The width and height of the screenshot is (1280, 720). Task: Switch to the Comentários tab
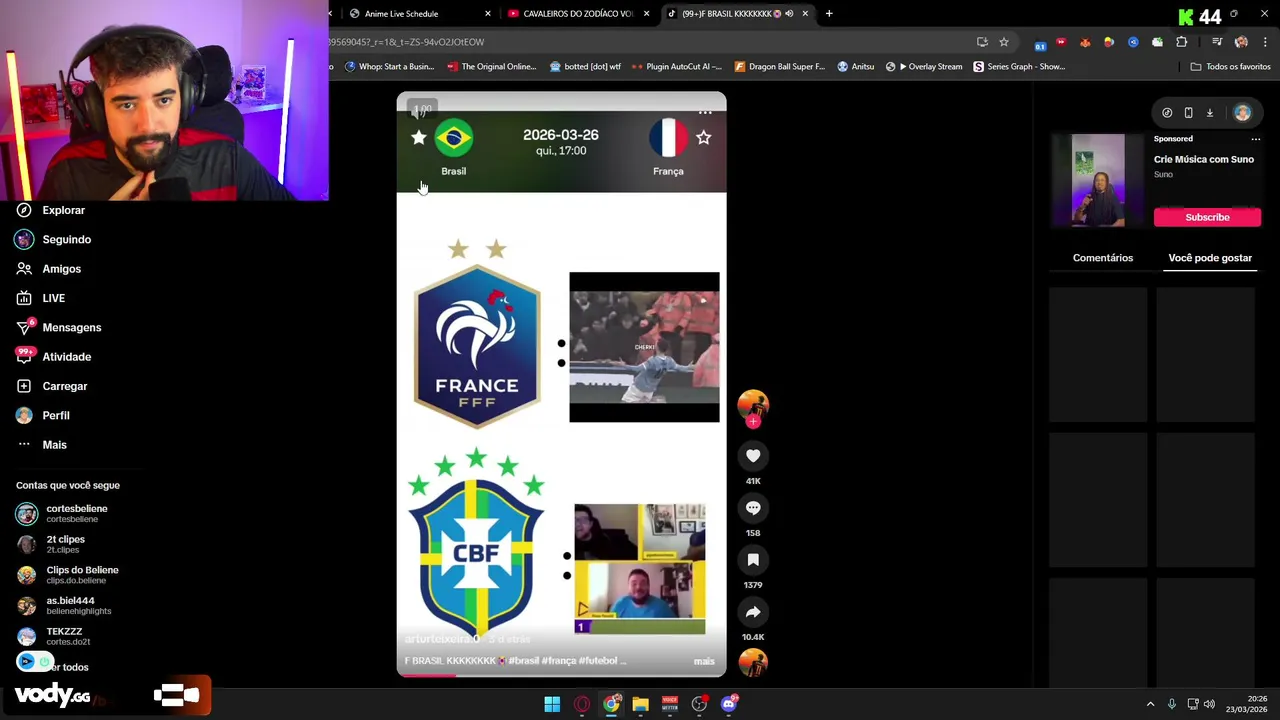tap(1103, 258)
